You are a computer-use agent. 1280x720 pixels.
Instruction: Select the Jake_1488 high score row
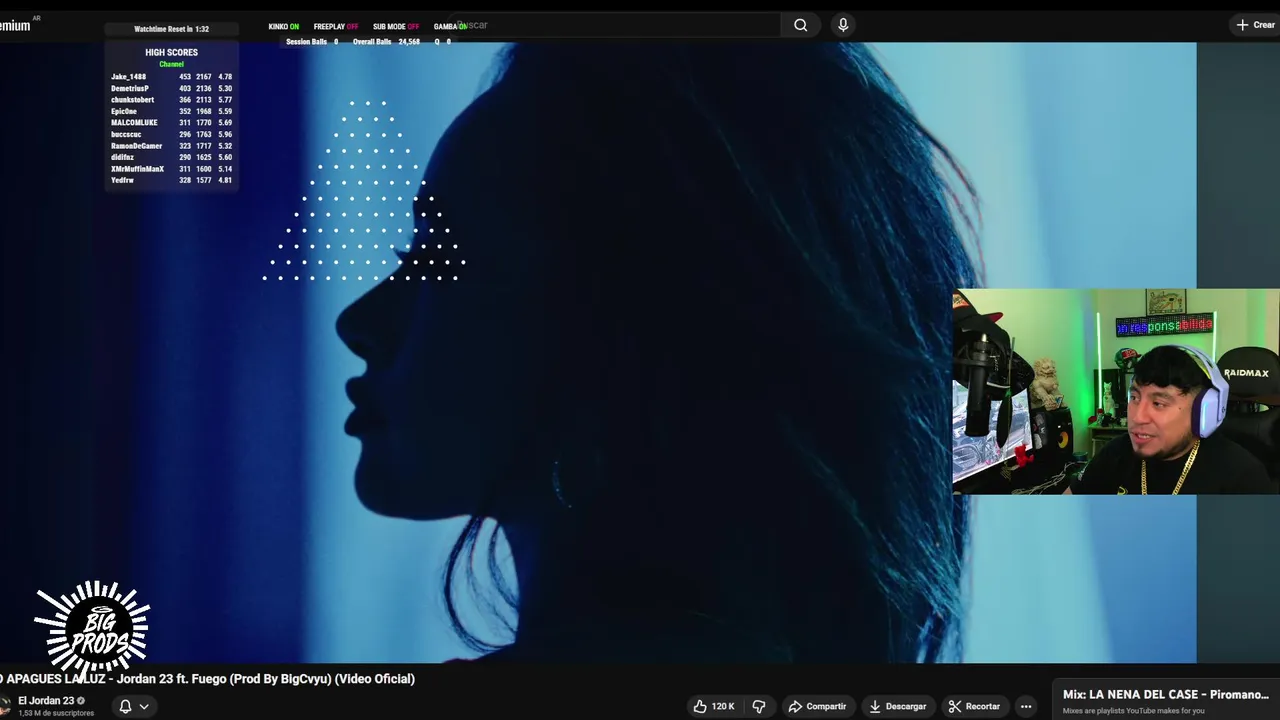point(171,77)
